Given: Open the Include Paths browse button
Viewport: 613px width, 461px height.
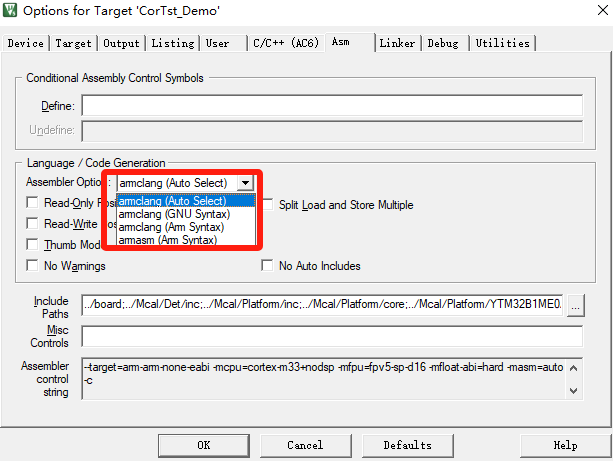Looking at the screenshot, I should tap(575, 308).
